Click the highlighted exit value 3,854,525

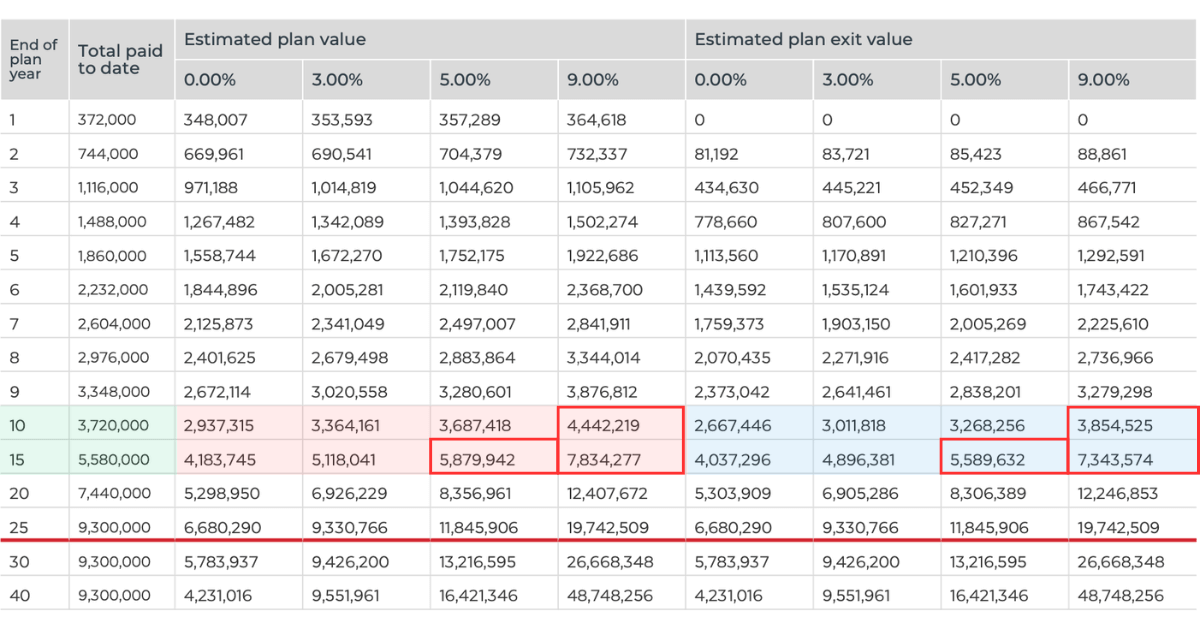(x=1115, y=426)
